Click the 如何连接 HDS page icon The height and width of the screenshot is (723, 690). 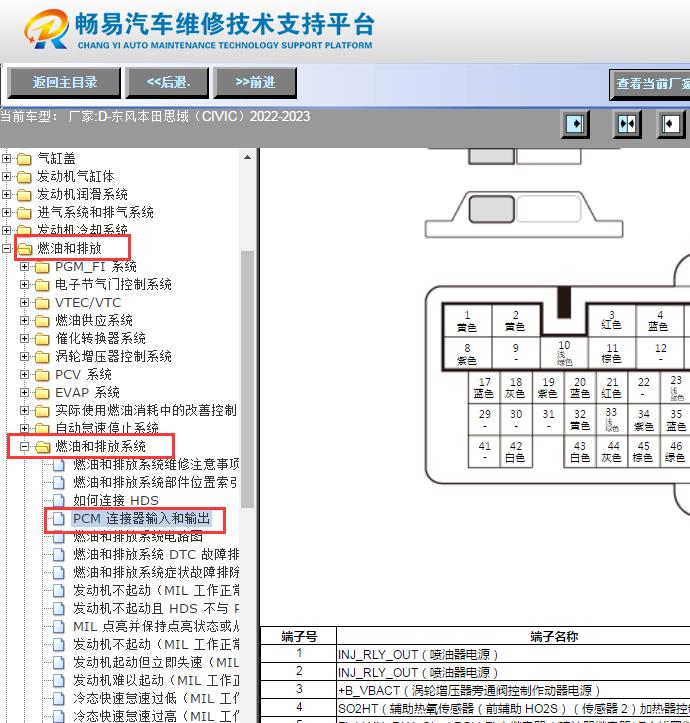59,501
